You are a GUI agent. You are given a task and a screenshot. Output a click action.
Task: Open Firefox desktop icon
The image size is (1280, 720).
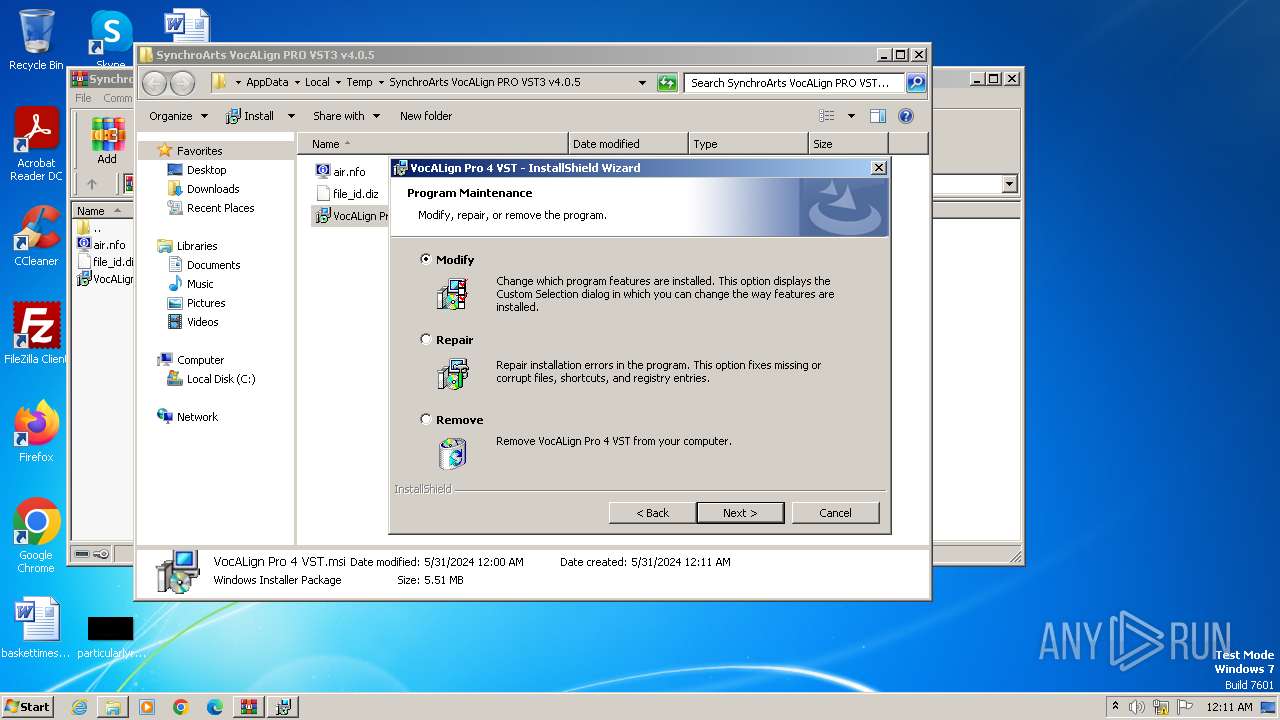pyautogui.click(x=36, y=431)
